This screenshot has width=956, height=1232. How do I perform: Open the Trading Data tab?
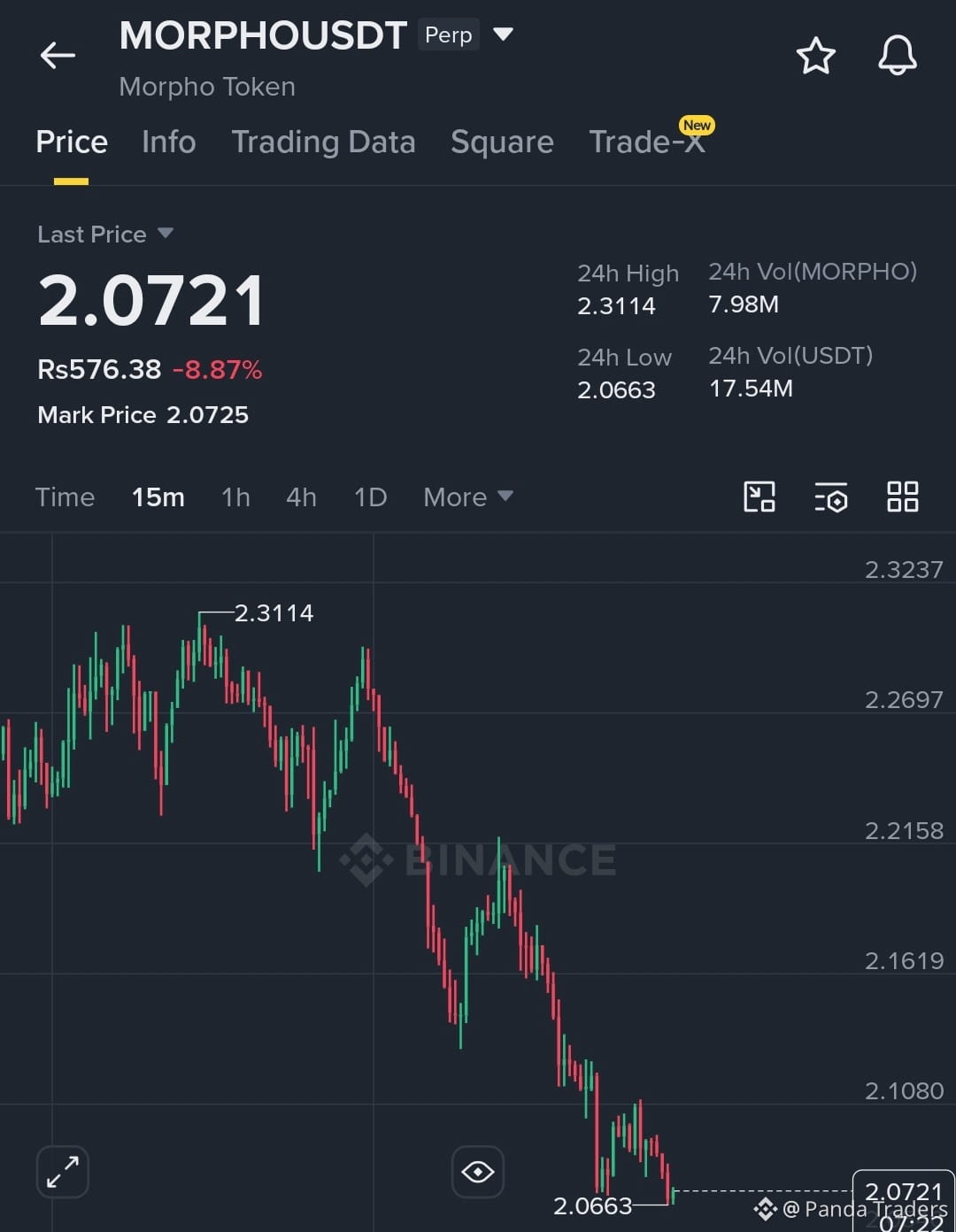click(323, 142)
